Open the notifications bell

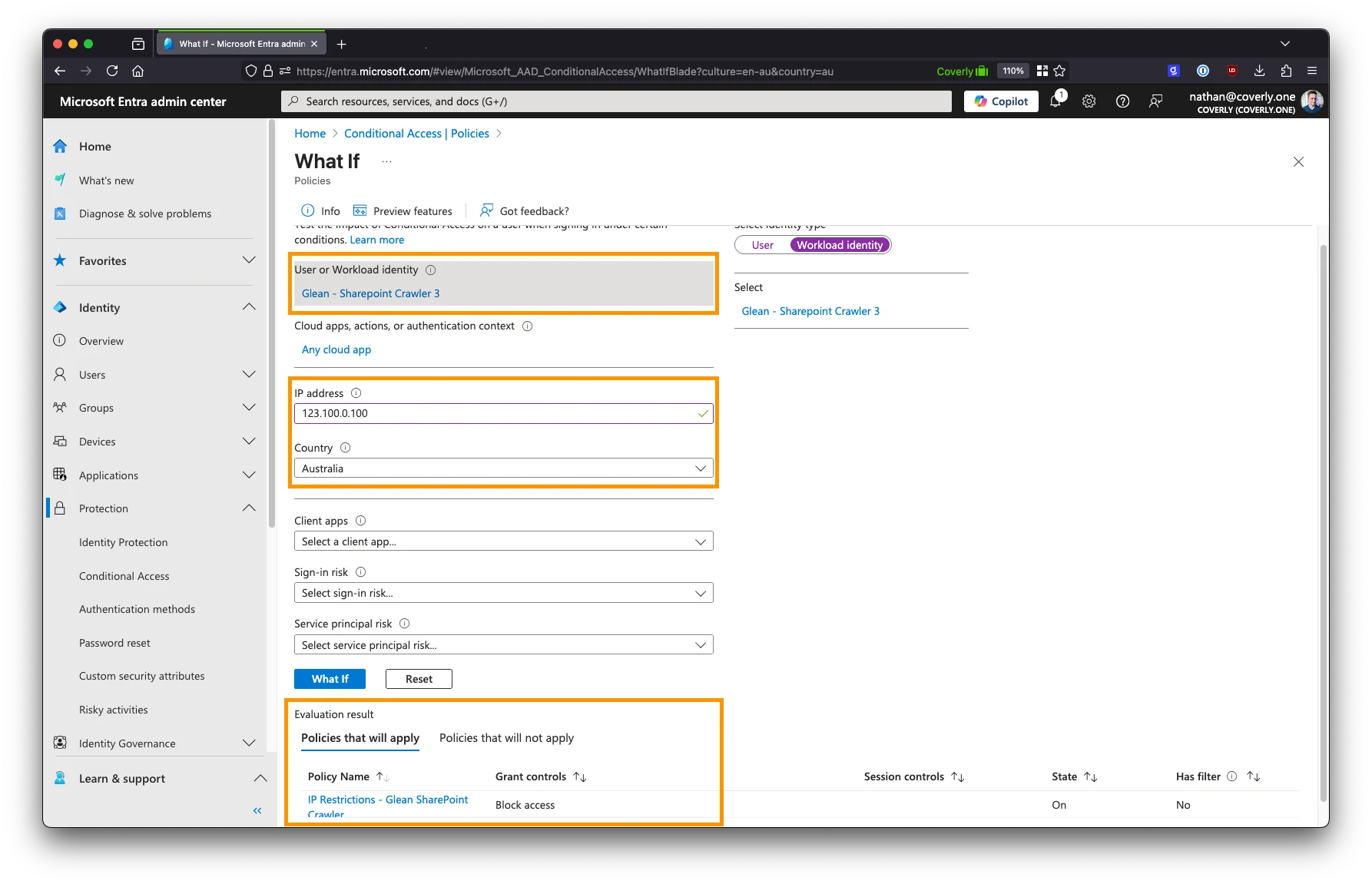point(1056,101)
